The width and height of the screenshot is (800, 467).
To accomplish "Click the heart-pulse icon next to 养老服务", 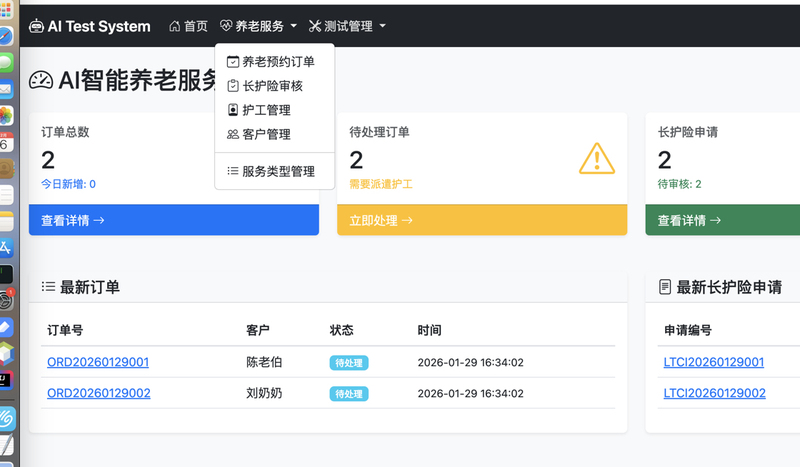I will (x=226, y=26).
